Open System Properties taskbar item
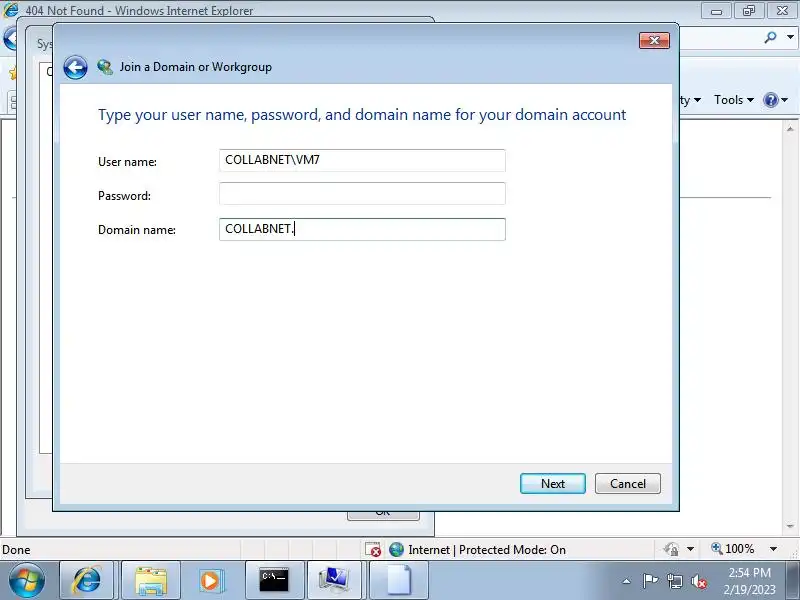This screenshot has height=600, width=800. (334, 580)
